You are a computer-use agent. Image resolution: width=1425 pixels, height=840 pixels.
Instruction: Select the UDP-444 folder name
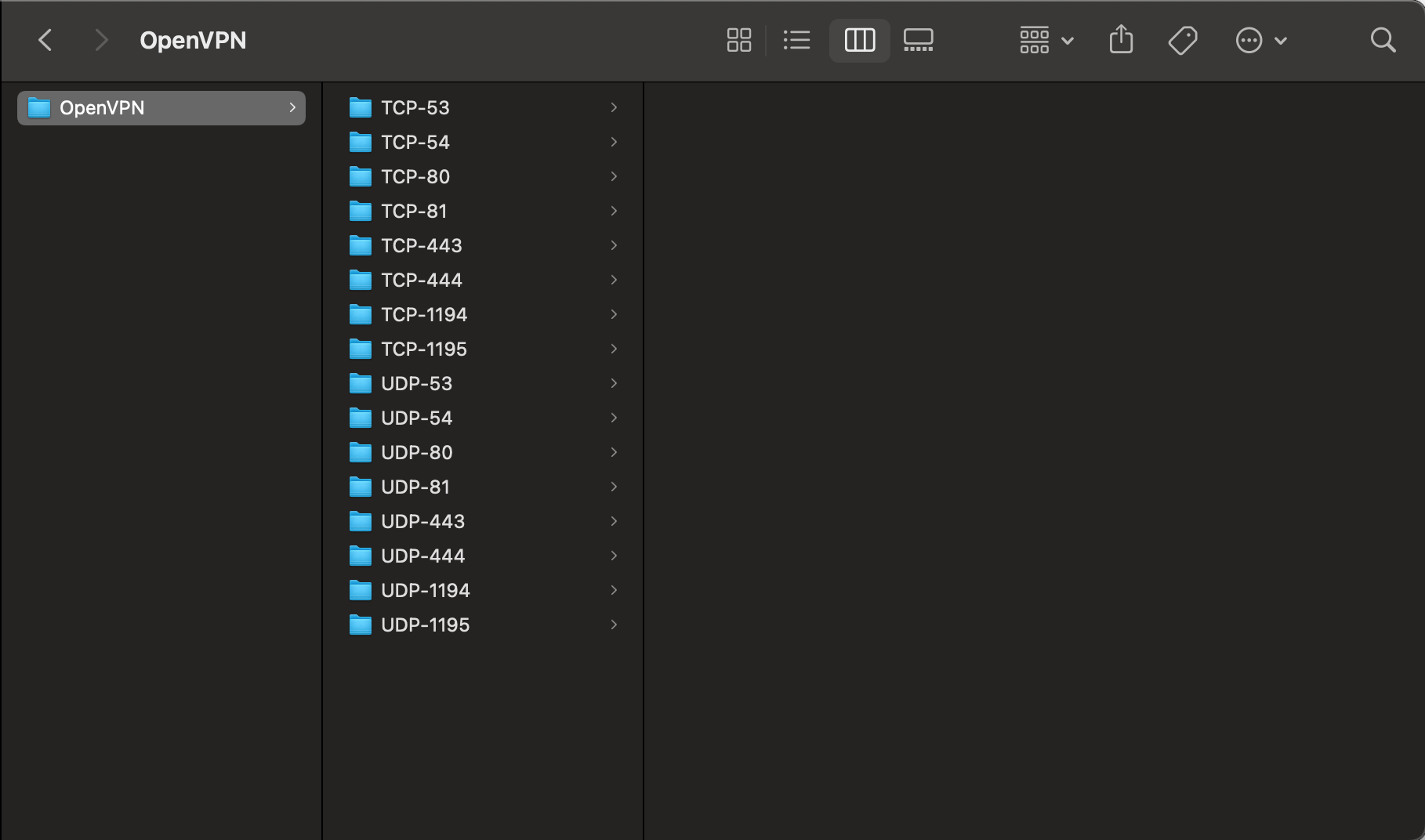tap(423, 556)
